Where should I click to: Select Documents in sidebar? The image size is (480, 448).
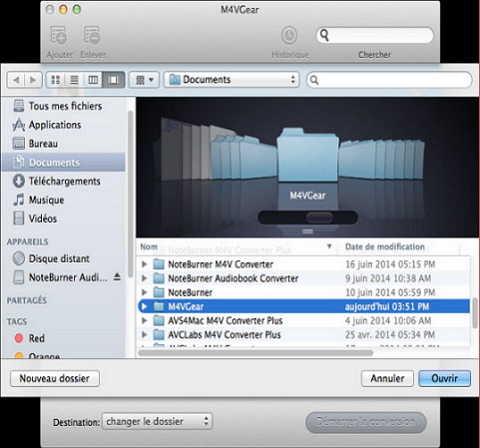(x=63, y=162)
